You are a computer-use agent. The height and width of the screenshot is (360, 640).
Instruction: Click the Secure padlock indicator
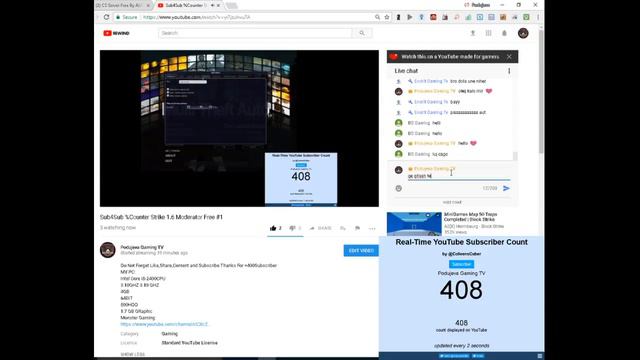[127, 17]
